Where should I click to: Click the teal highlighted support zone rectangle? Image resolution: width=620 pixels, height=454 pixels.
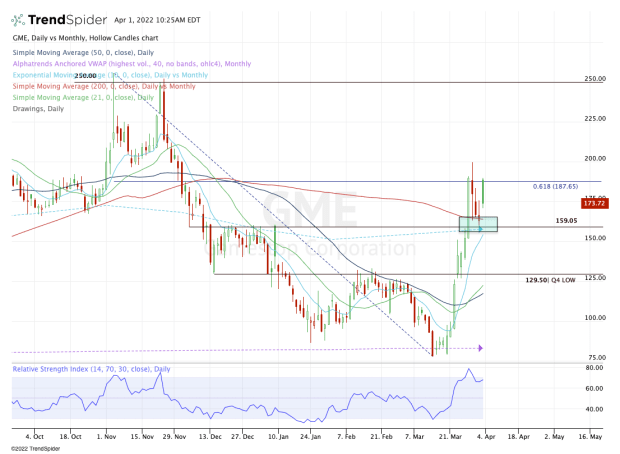[x=477, y=224]
